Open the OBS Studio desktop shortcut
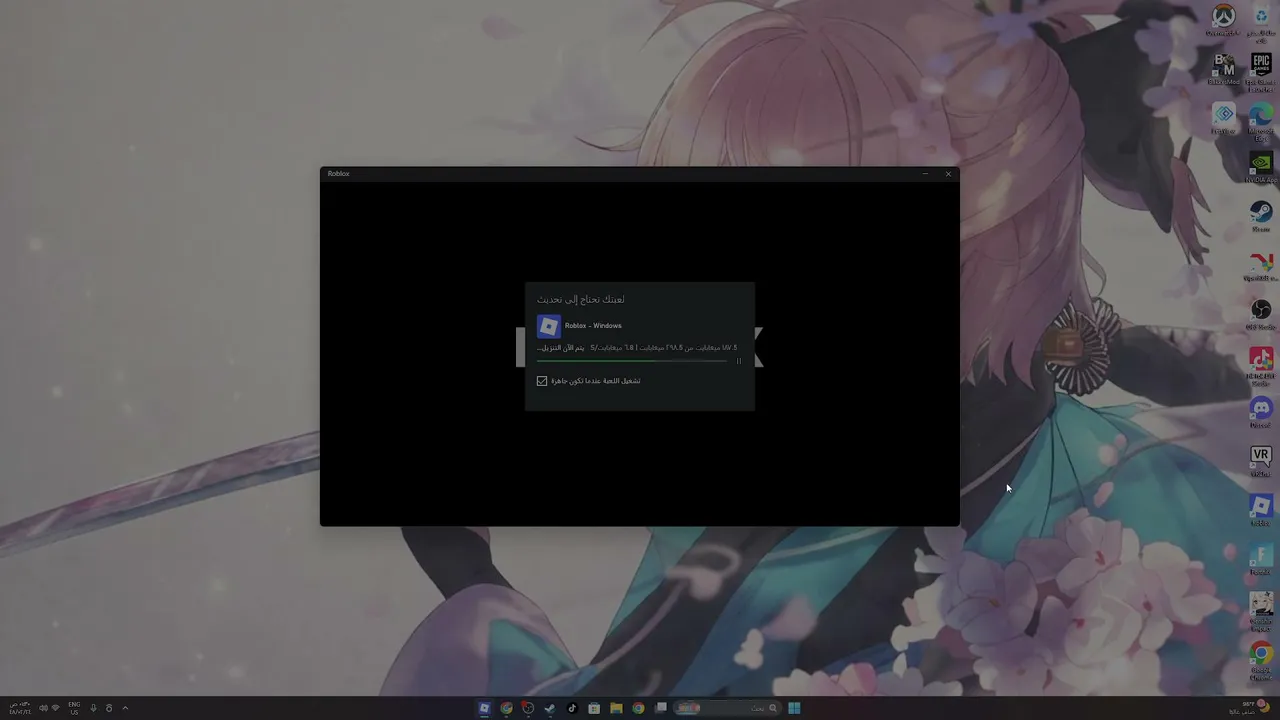The height and width of the screenshot is (720, 1280). [x=1261, y=313]
